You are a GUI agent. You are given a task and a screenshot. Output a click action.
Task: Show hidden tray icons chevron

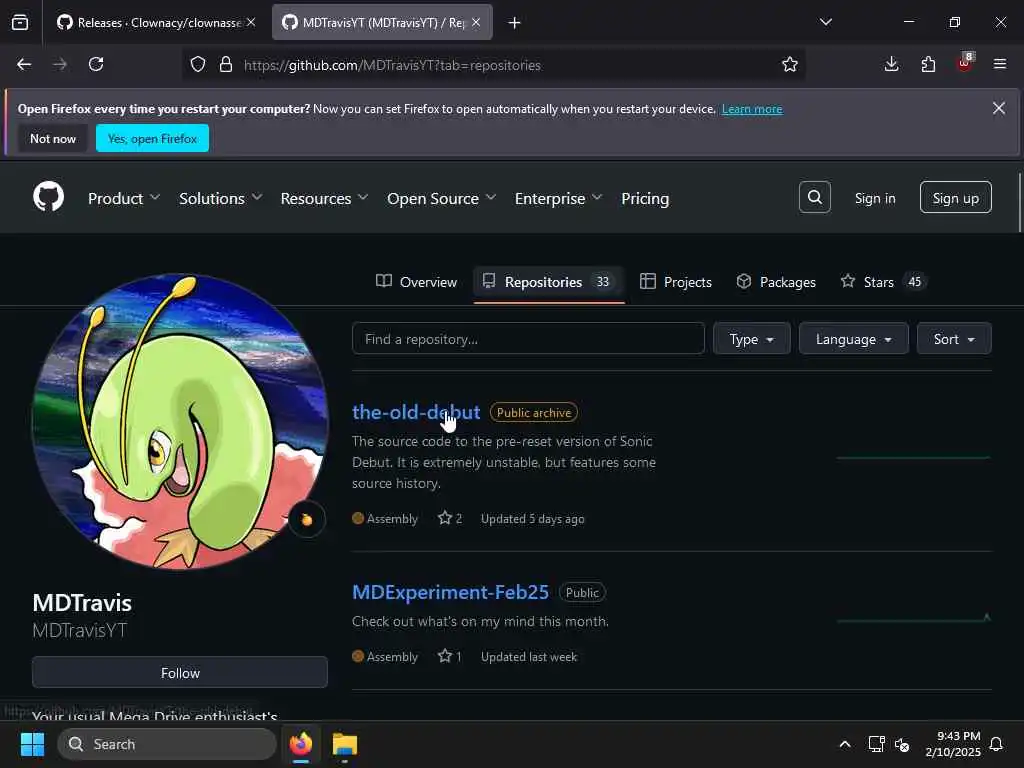click(844, 744)
